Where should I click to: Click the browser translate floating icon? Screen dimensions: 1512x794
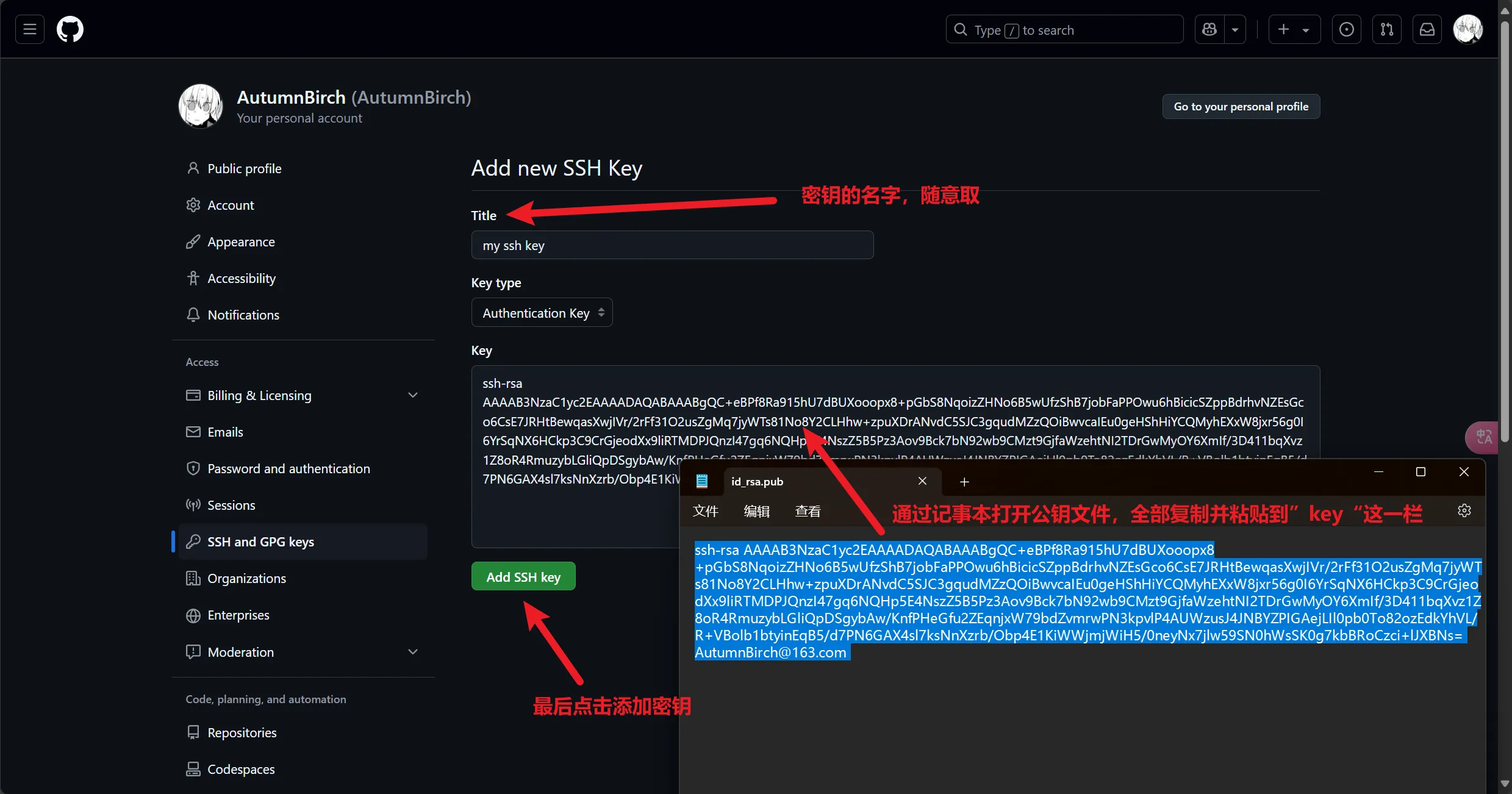(x=1482, y=437)
